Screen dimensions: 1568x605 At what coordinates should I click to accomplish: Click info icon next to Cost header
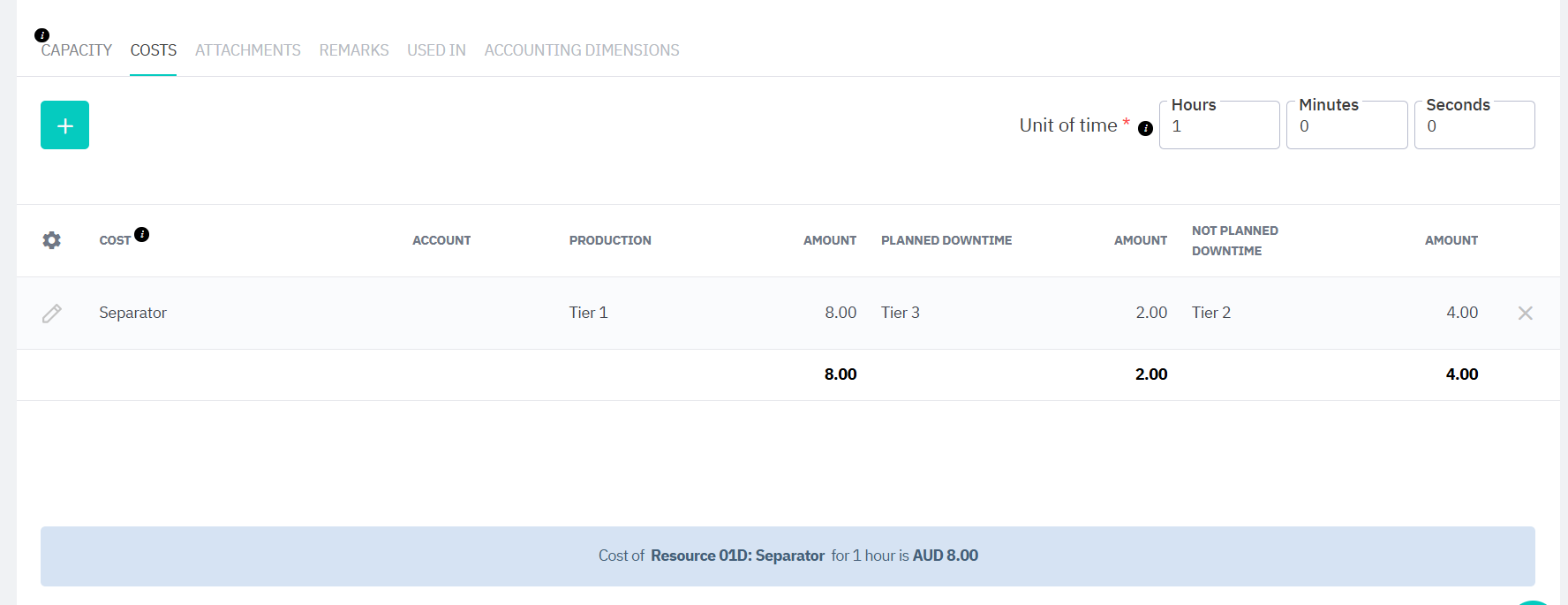142,234
